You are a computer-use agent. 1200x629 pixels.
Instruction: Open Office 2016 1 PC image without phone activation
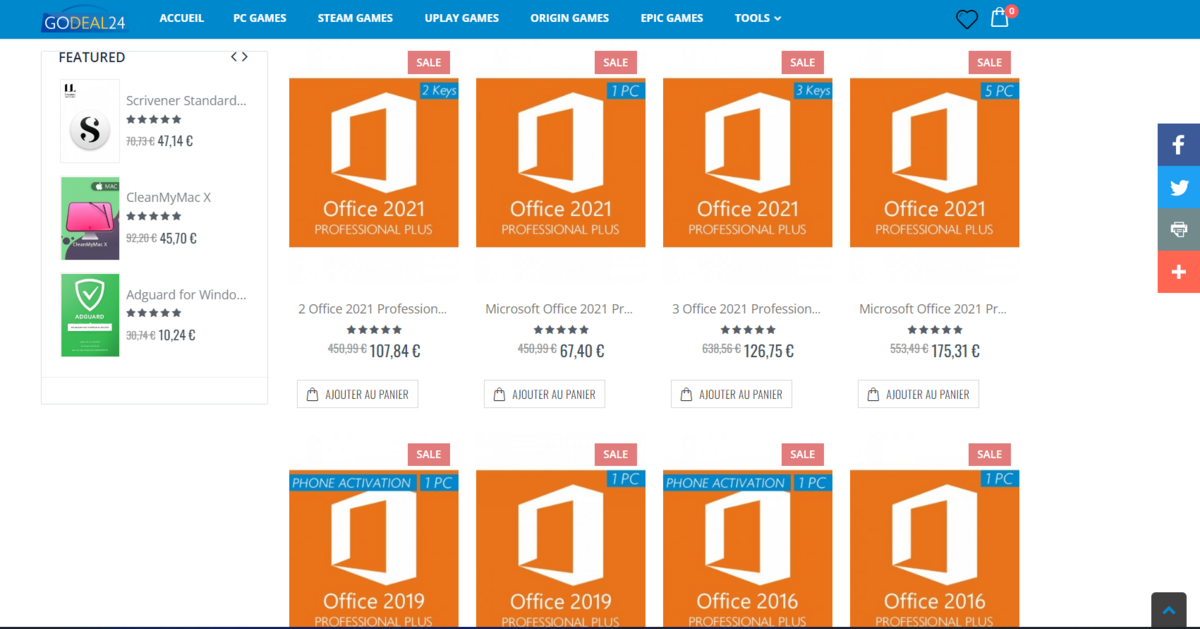pyautogui.click(x=935, y=550)
